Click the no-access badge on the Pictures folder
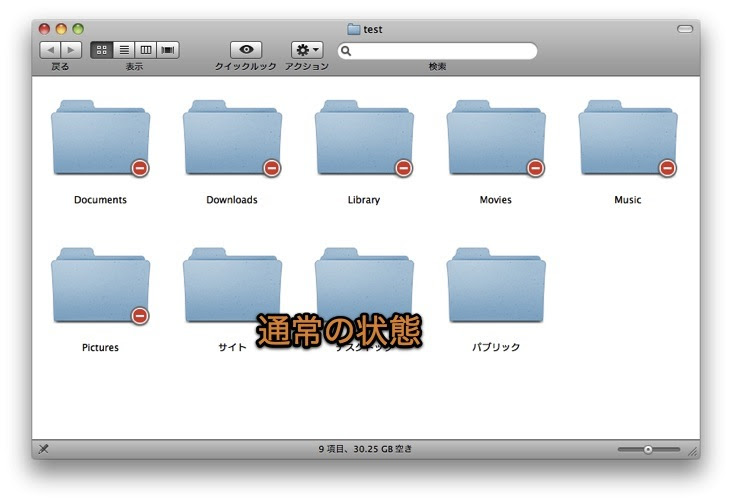 (x=140, y=316)
